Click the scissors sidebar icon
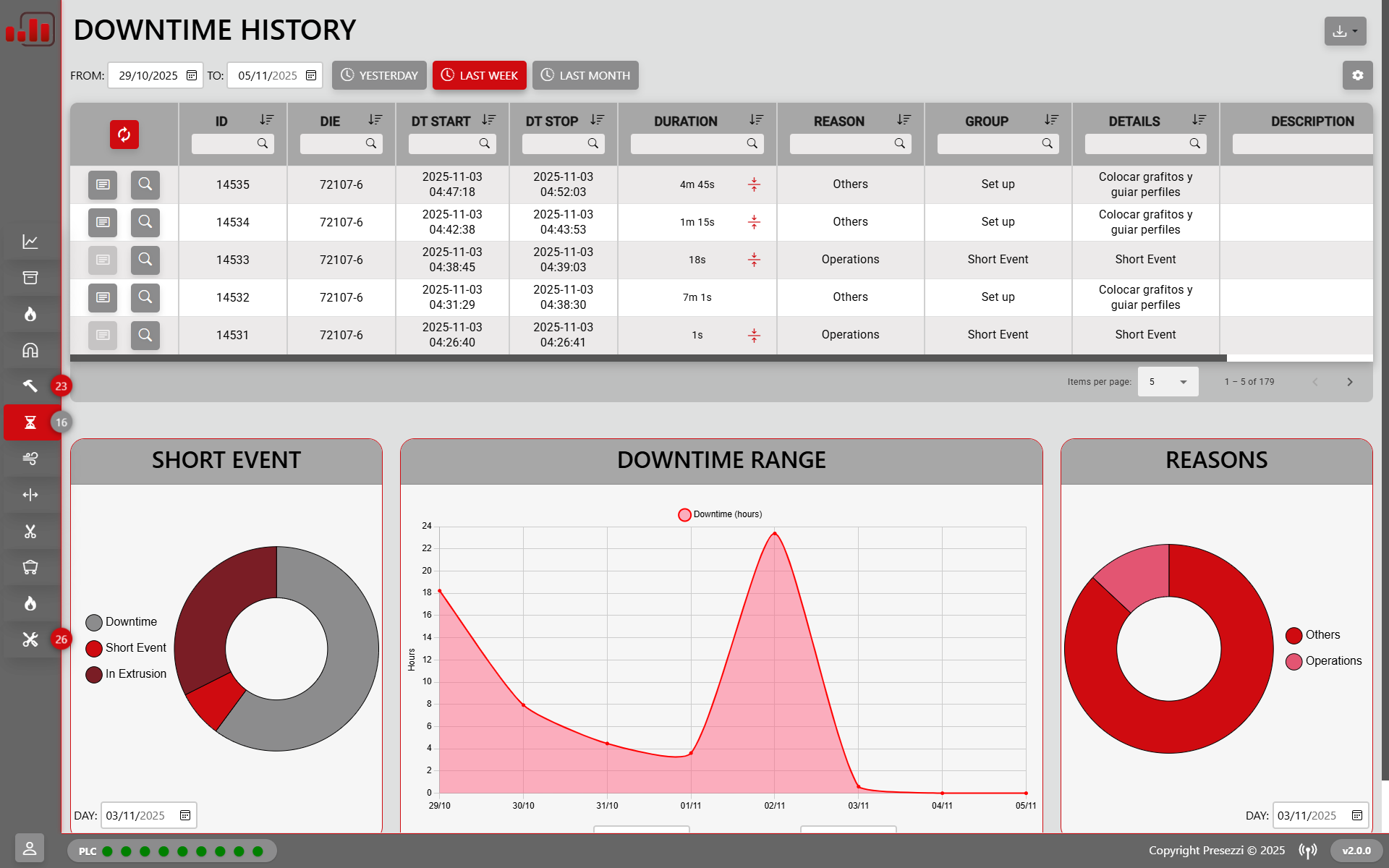1389x868 pixels. pyautogui.click(x=30, y=532)
